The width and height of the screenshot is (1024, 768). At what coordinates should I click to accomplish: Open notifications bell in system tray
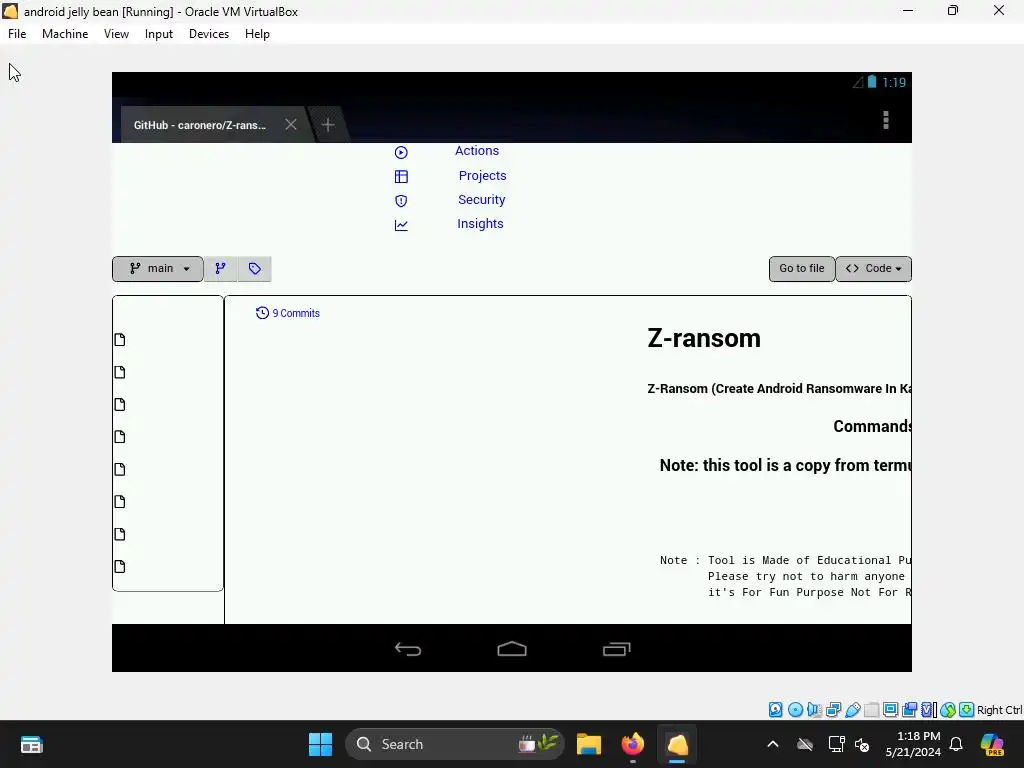tap(956, 744)
